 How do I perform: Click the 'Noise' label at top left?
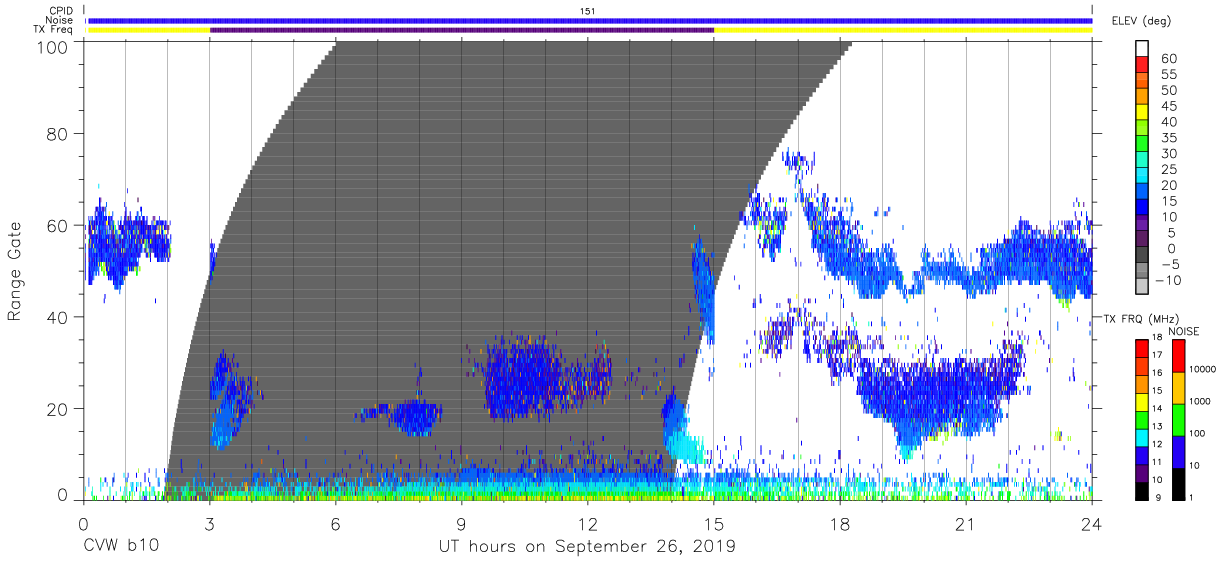point(60,20)
